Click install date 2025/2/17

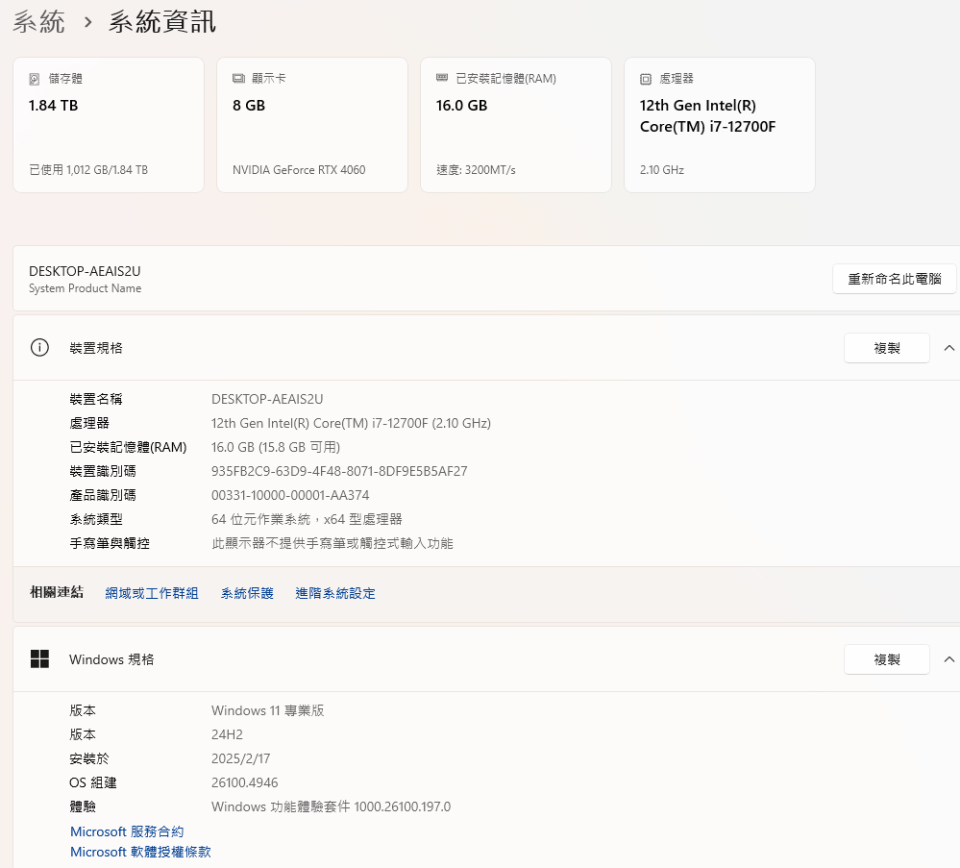point(241,758)
